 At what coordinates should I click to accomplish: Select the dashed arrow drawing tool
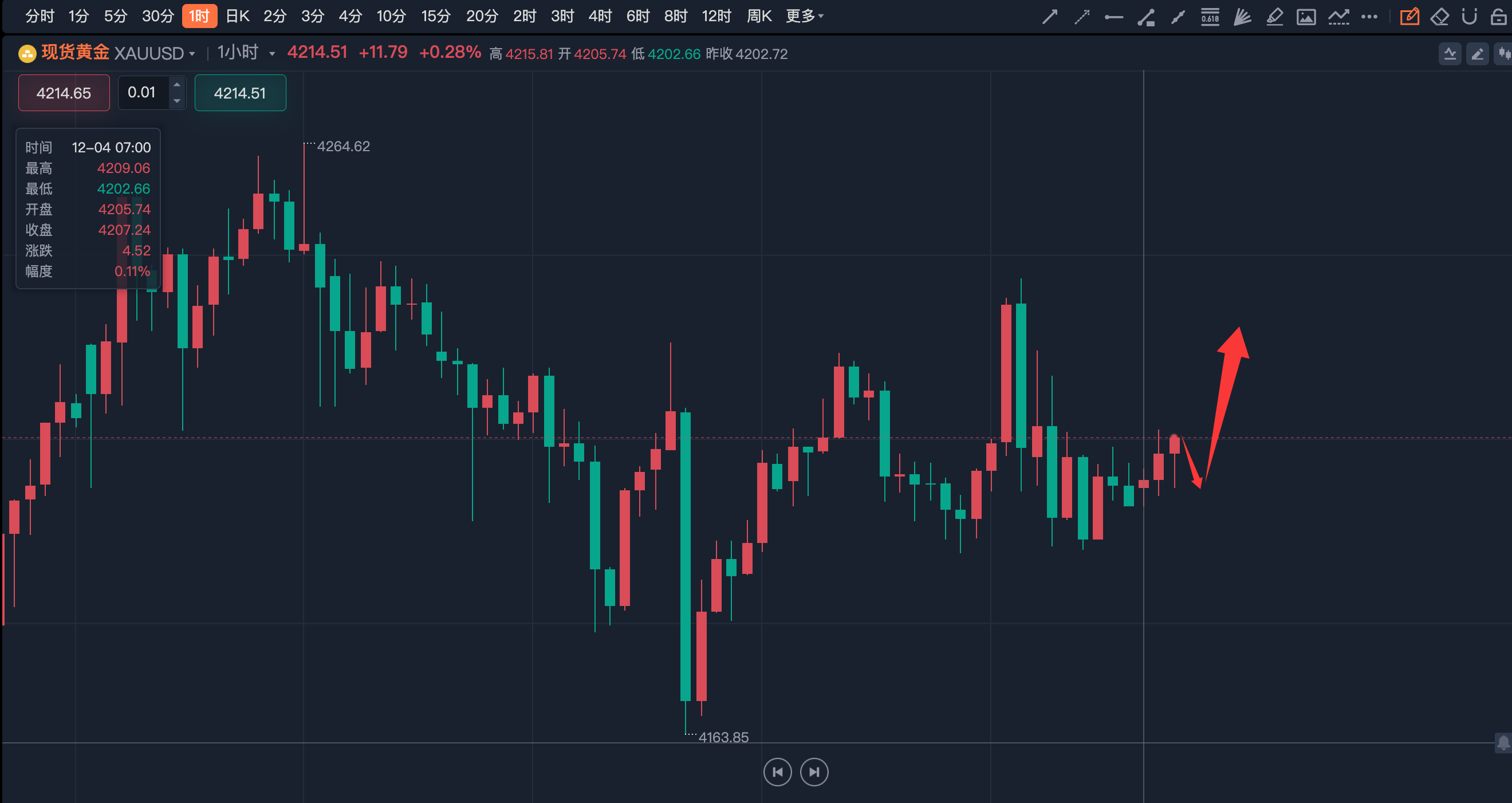[1082, 17]
